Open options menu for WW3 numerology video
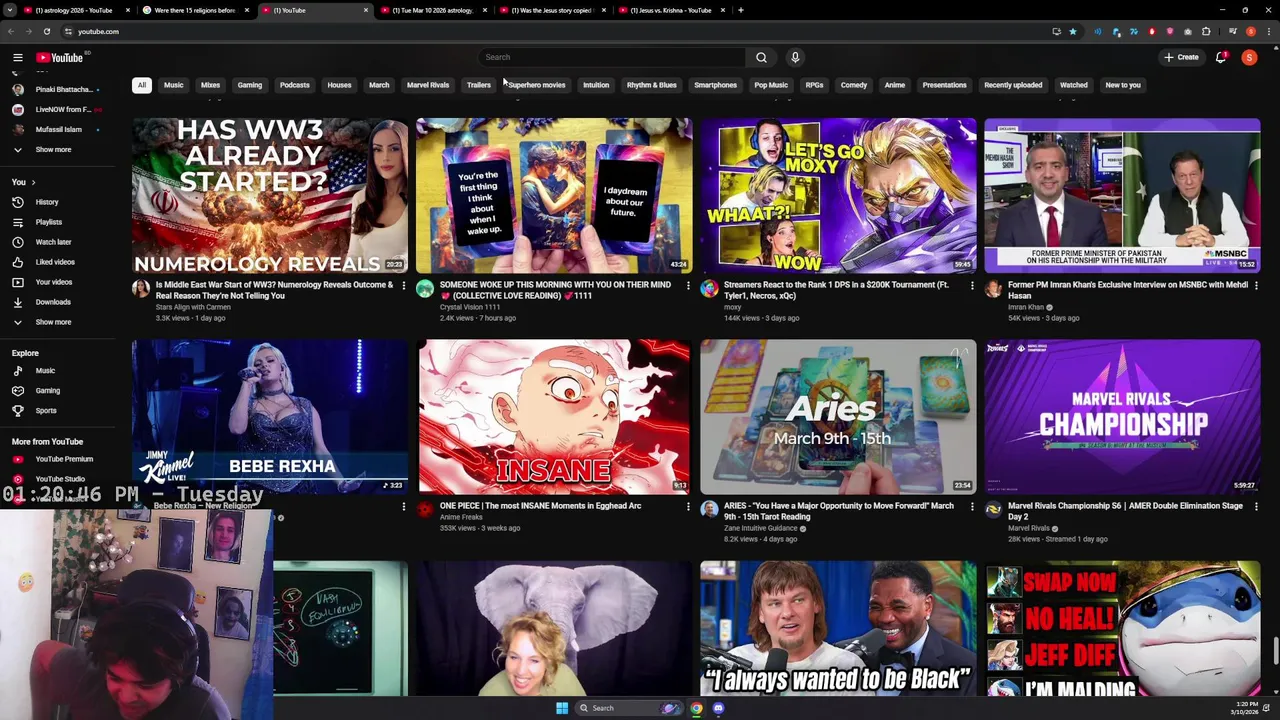This screenshot has height=720, width=1280. tap(404, 286)
